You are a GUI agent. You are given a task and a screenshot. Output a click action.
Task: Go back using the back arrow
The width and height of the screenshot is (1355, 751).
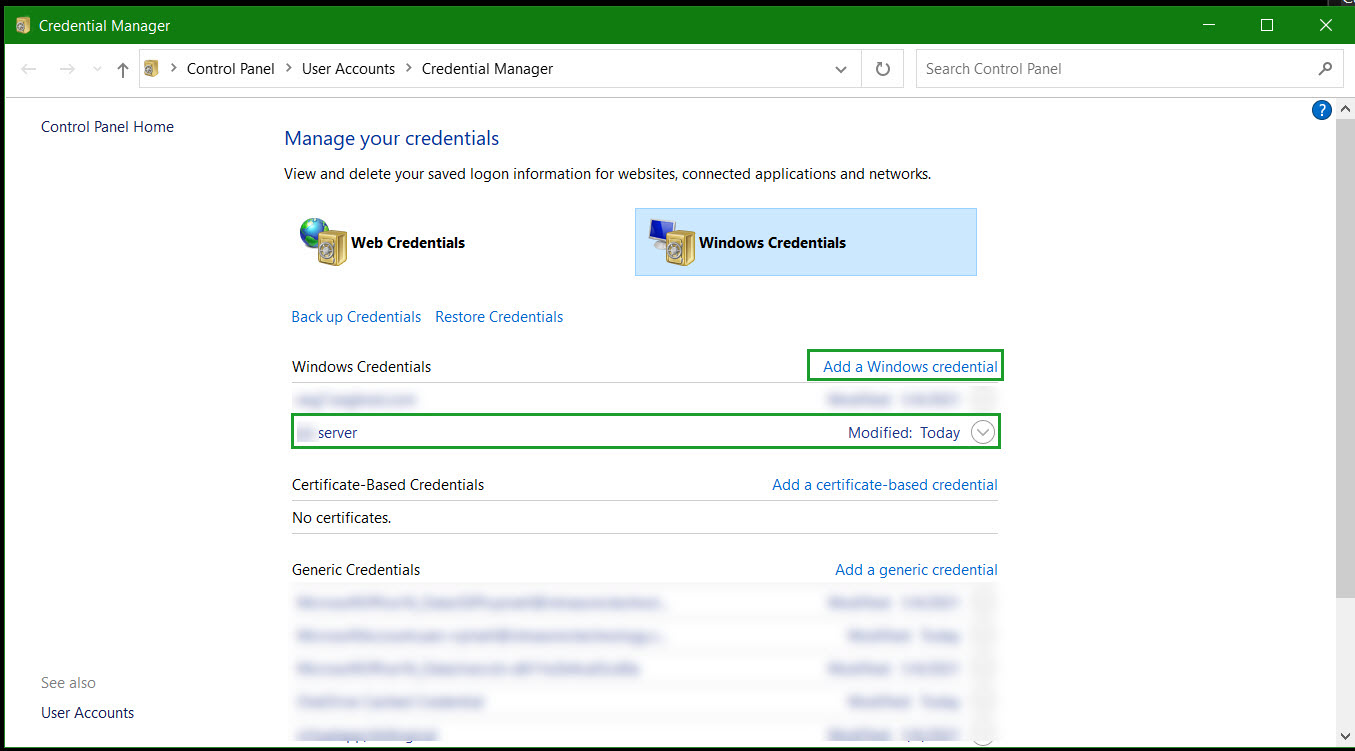pos(29,69)
